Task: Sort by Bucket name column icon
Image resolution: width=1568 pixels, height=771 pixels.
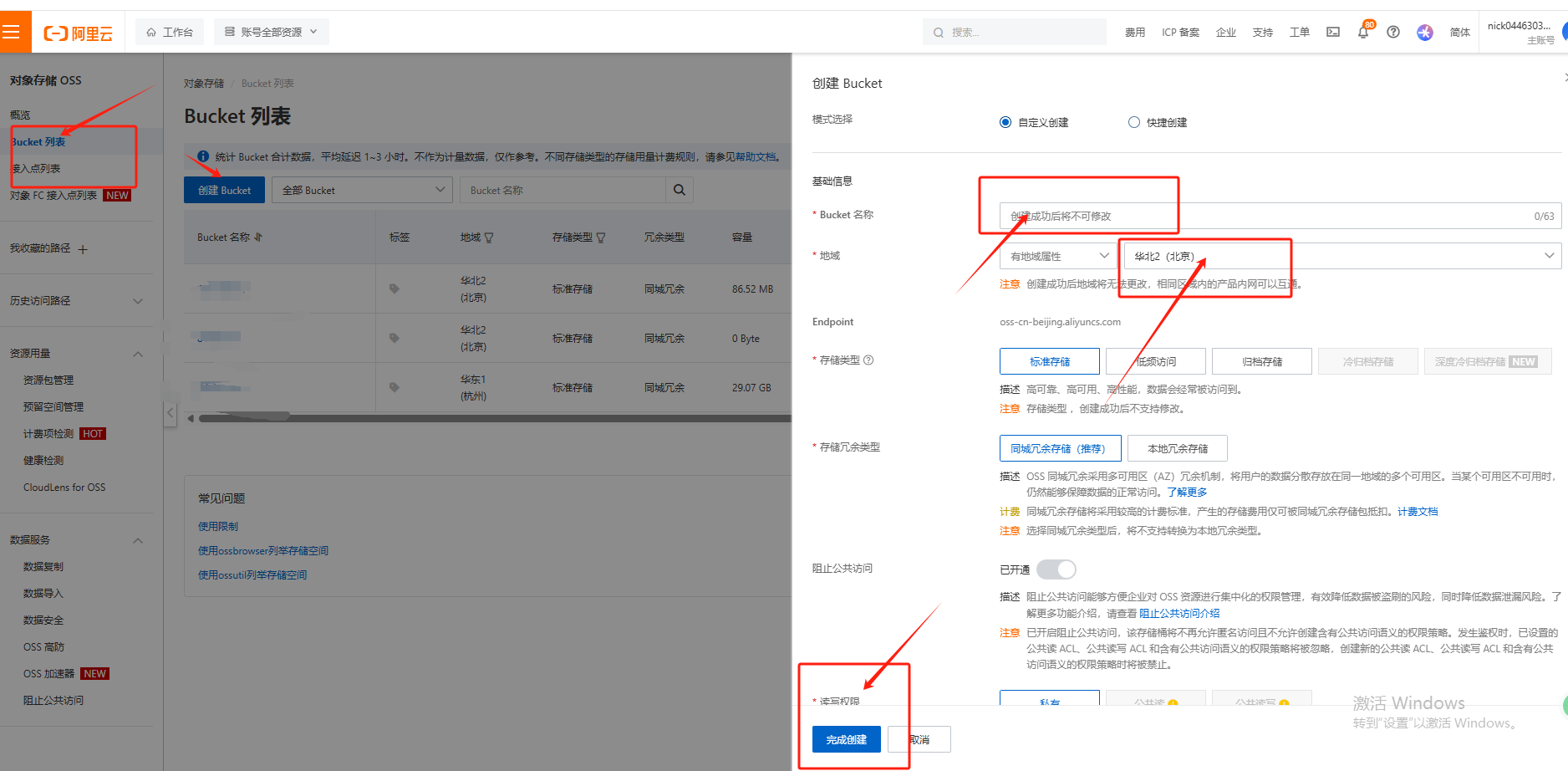Action: [x=258, y=237]
